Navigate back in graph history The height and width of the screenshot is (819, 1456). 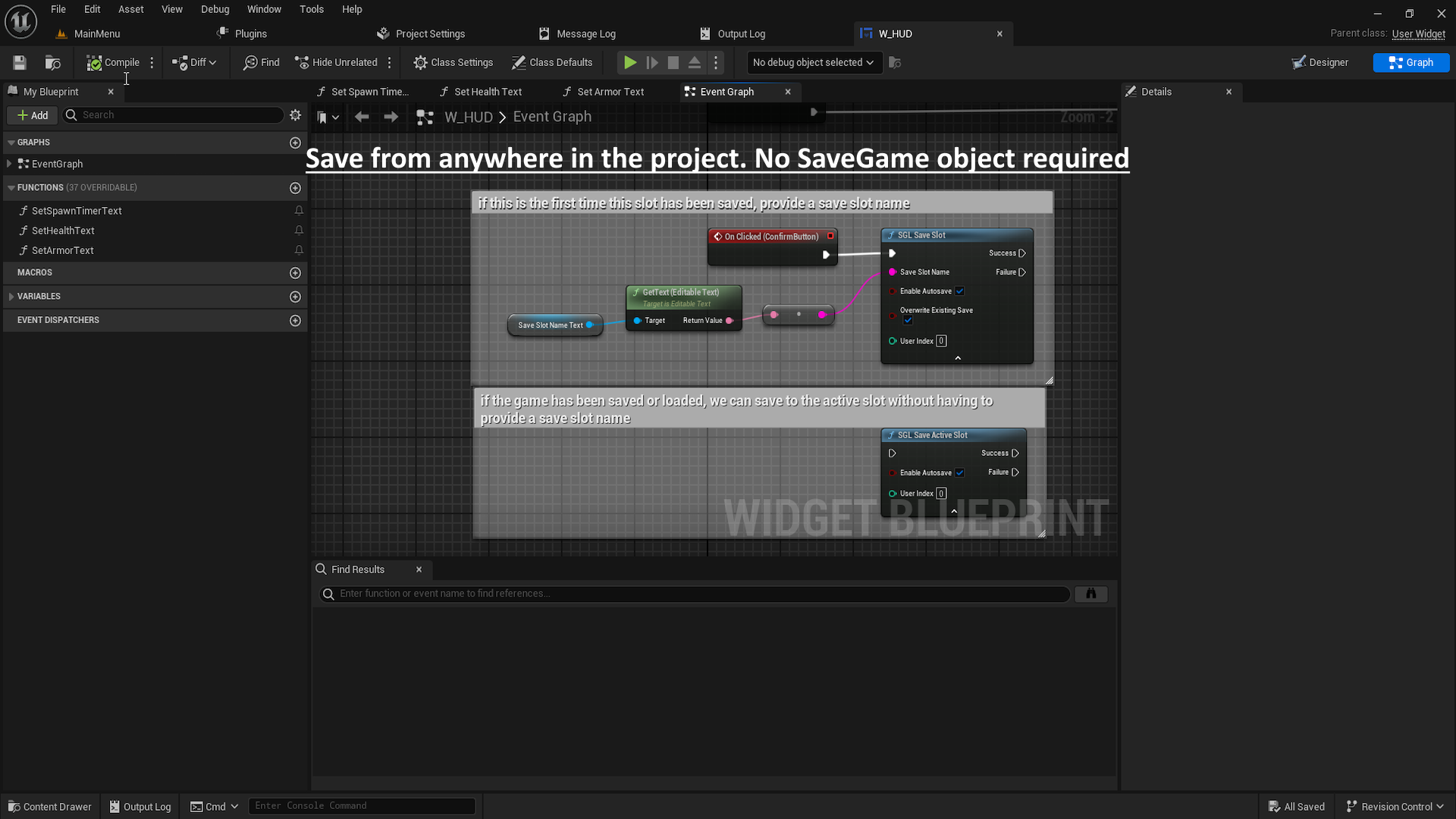pos(362,117)
